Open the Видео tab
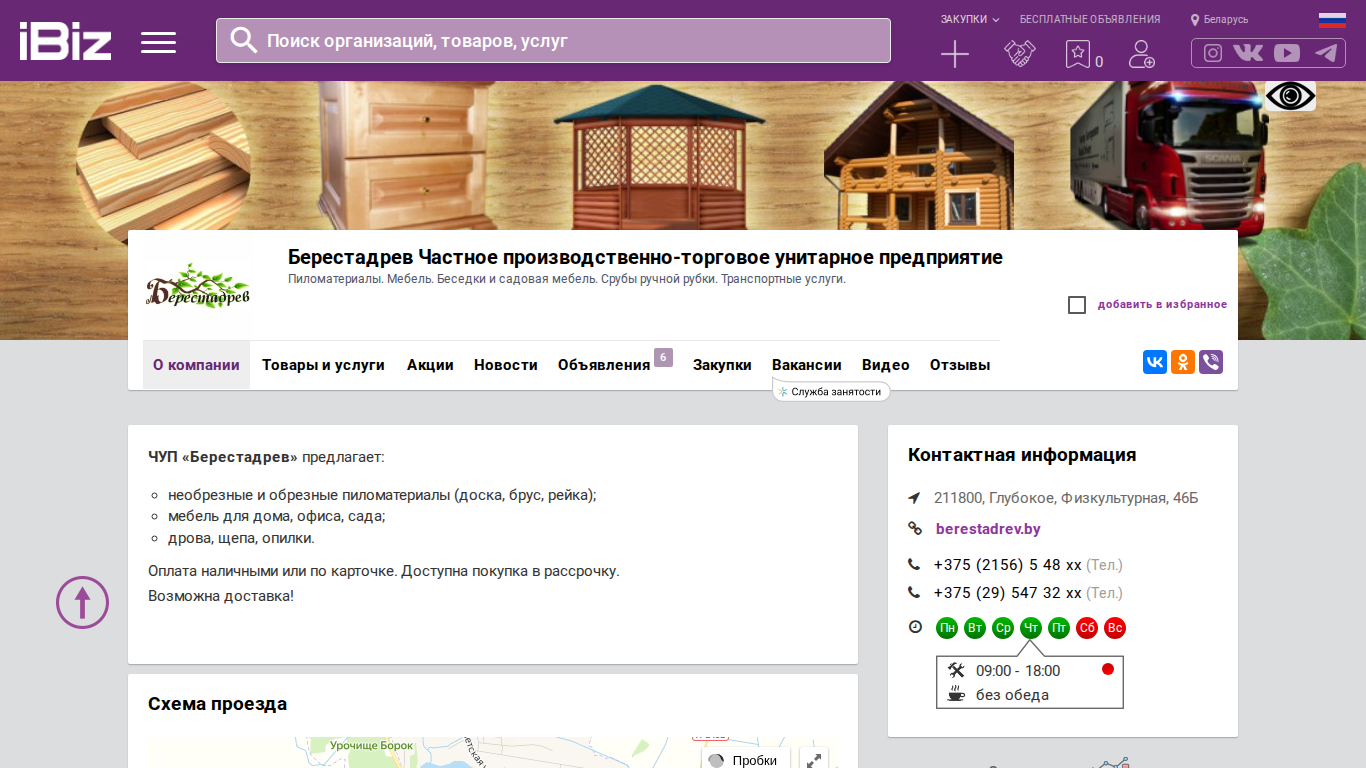Image resolution: width=1366 pixels, height=768 pixels. pyautogui.click(x=886, y=365)
